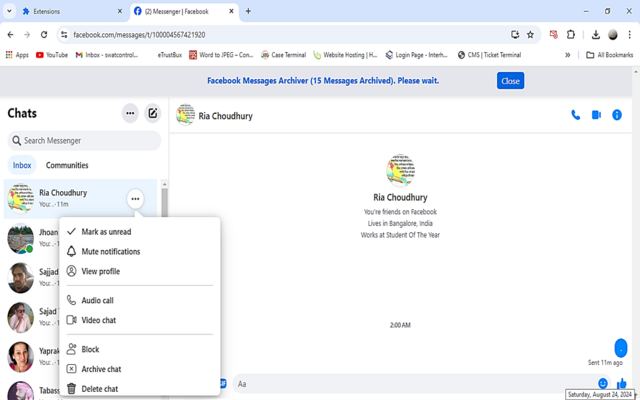Compose a new message with the pencil icon

[x=153, y=113]
